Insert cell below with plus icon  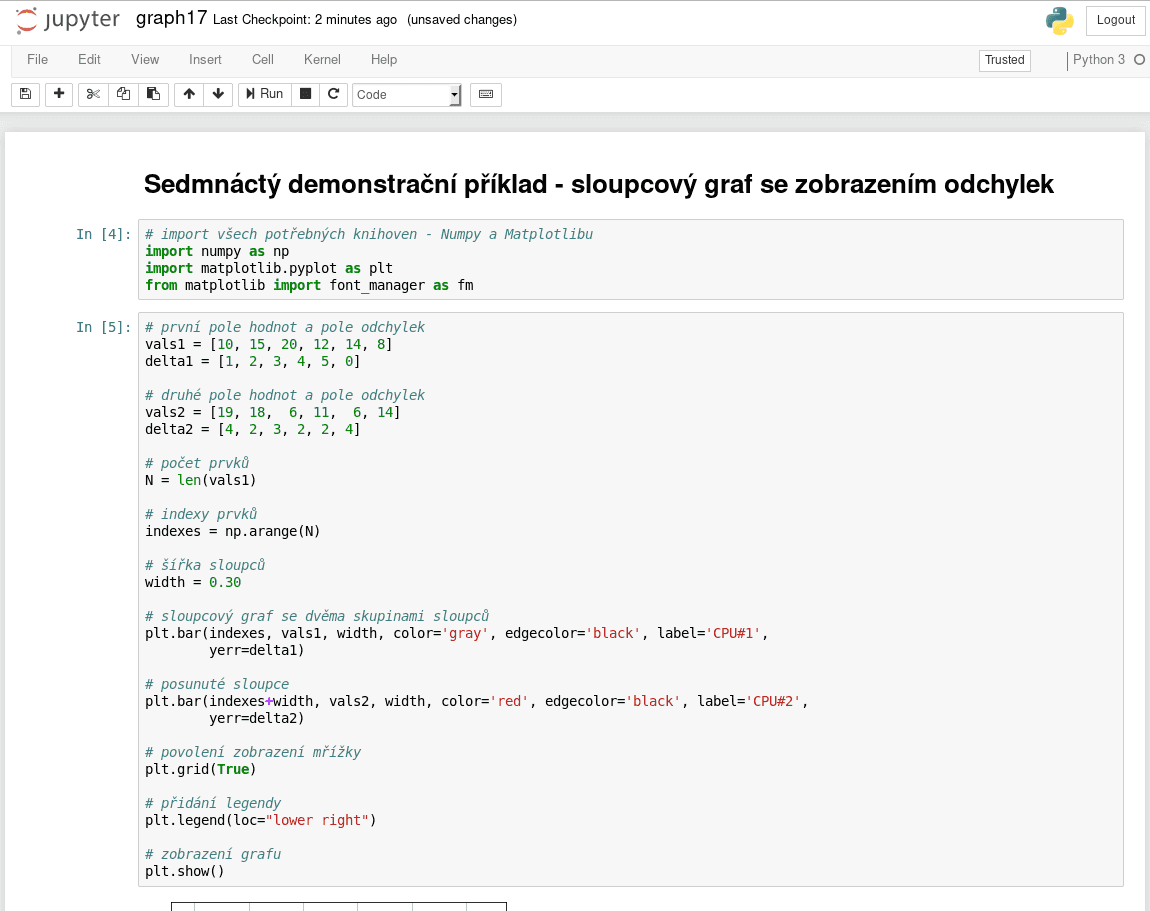pos(59,94)
